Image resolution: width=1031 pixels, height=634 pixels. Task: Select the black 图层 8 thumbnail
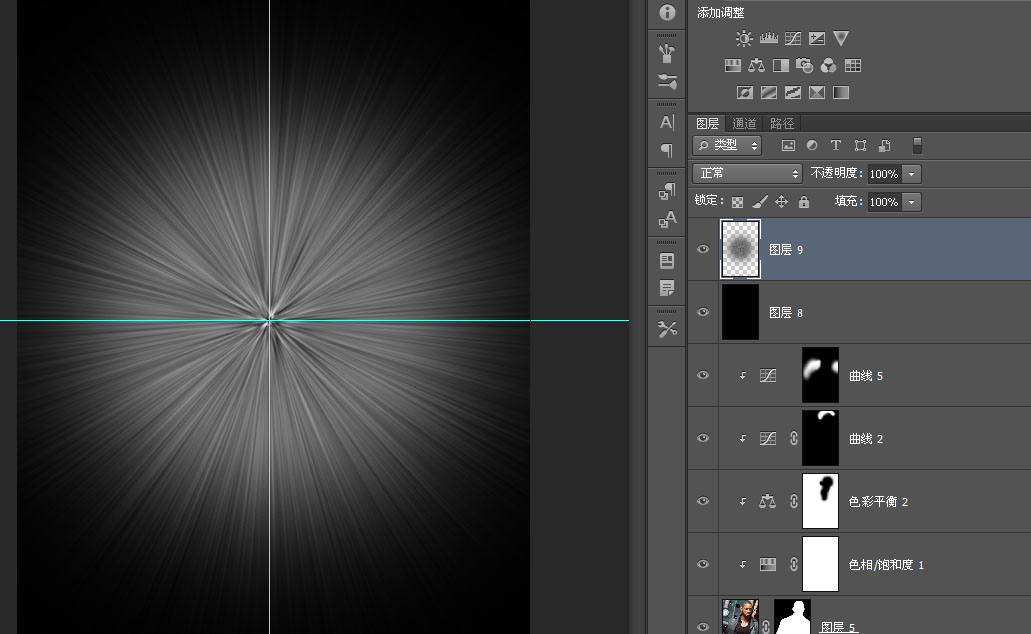coord(740,312)
